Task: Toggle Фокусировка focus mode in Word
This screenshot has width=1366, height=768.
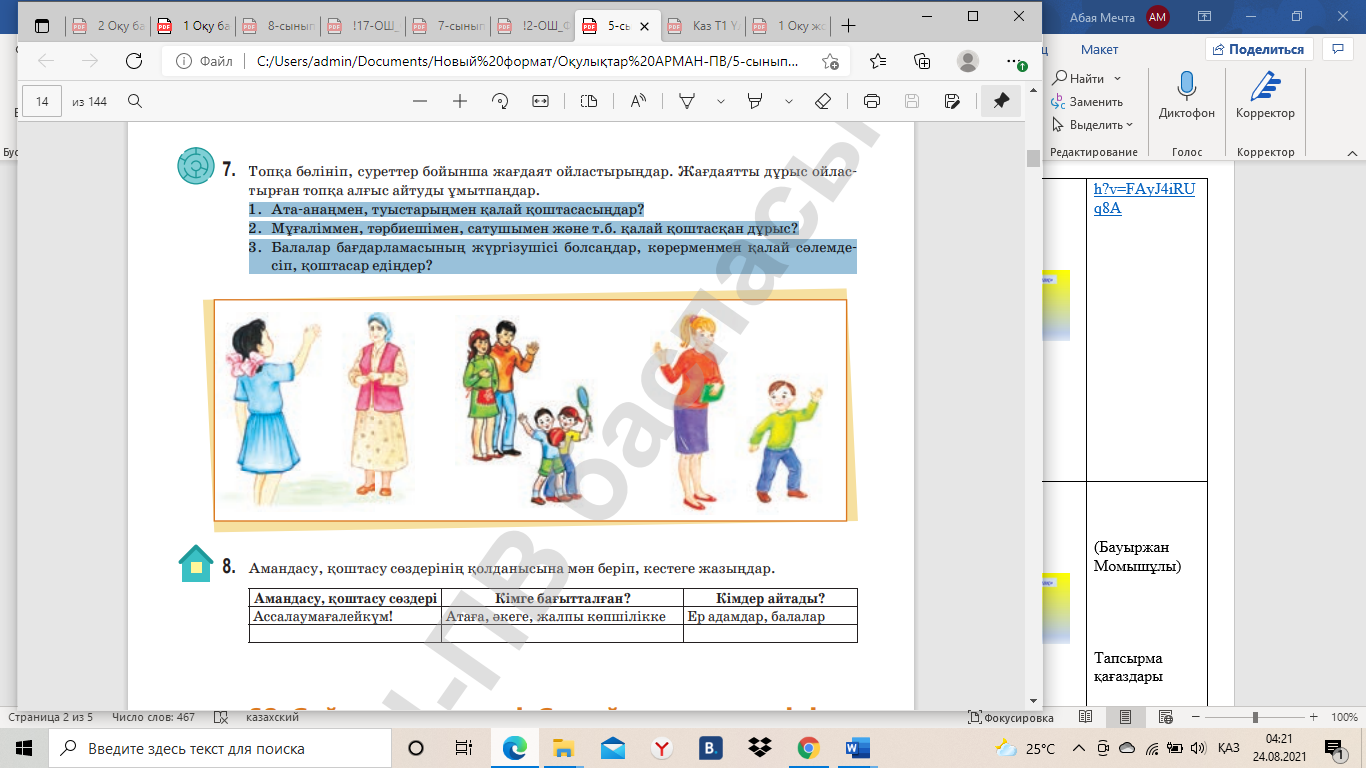Action: tap(1011, 718)
